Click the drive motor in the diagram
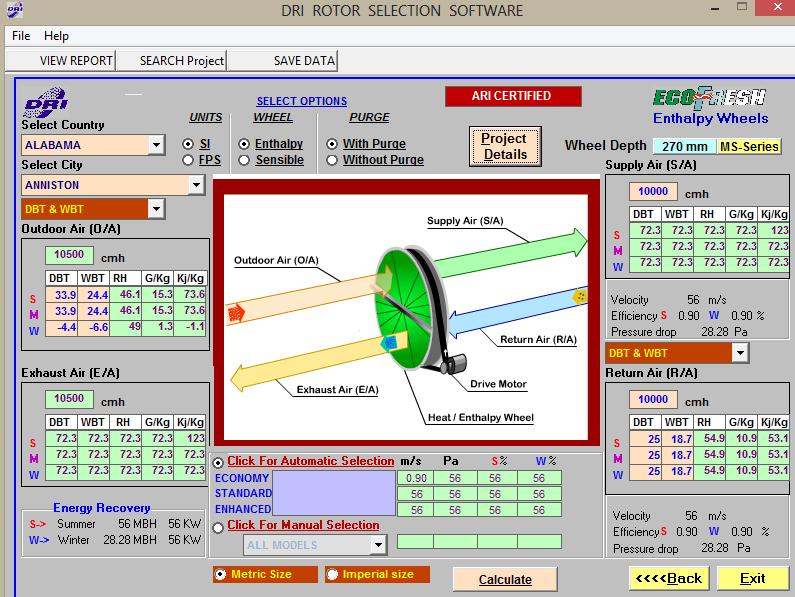The height and width of the screenshot is (597, 795). [453, 364]
